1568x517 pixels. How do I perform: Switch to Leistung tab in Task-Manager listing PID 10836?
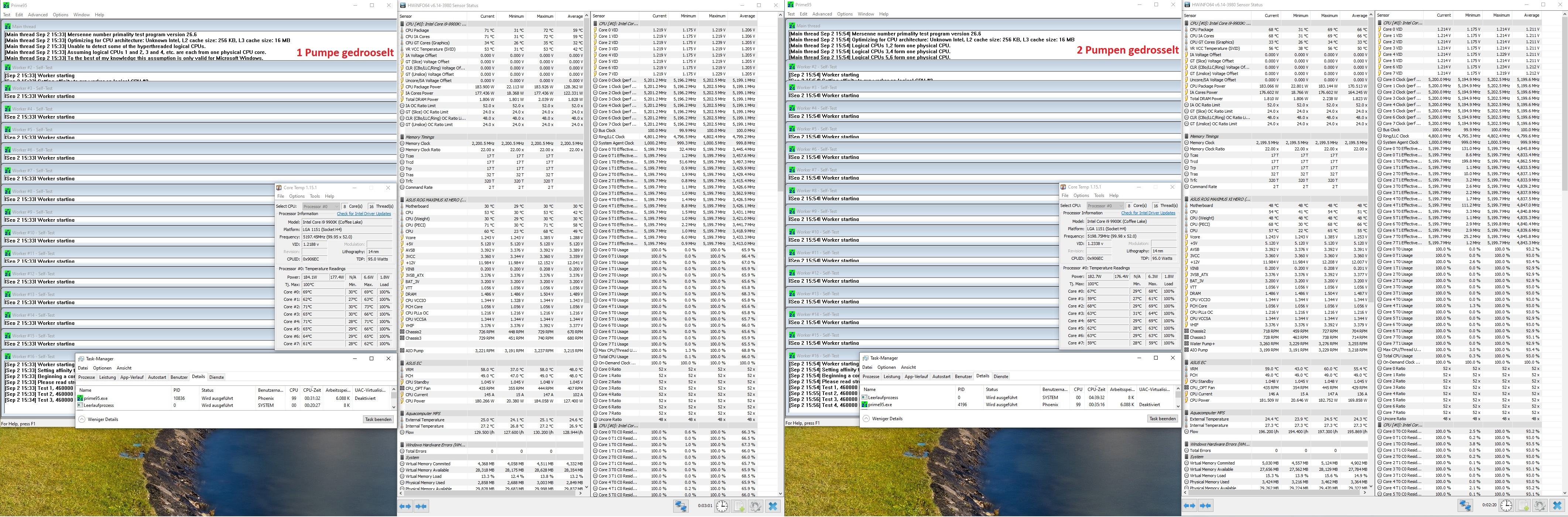108,377
